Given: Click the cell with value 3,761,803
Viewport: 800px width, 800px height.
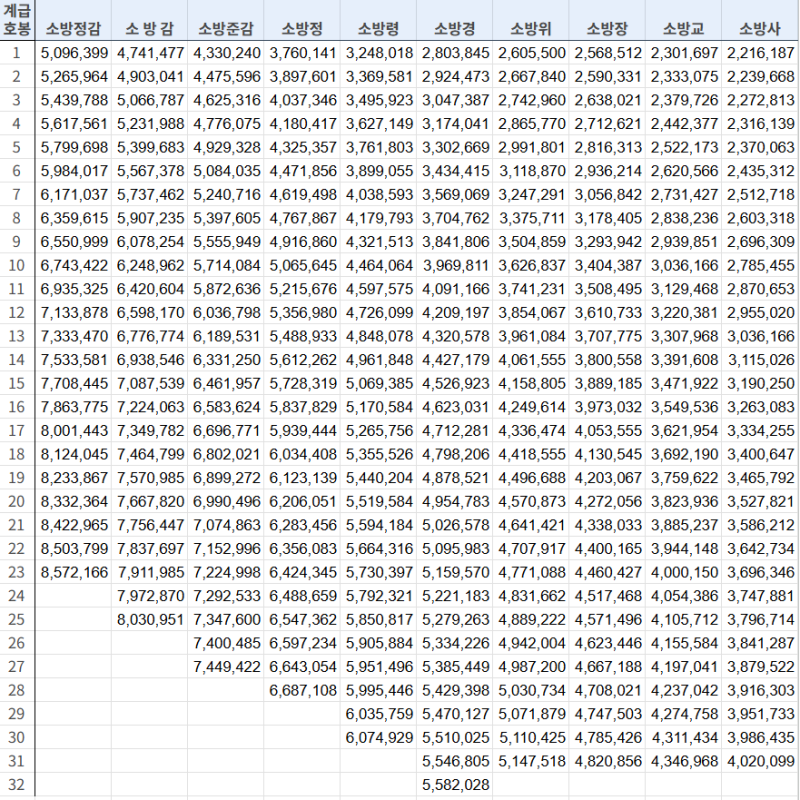Looking at the screenshot, I should coord(378,147).
